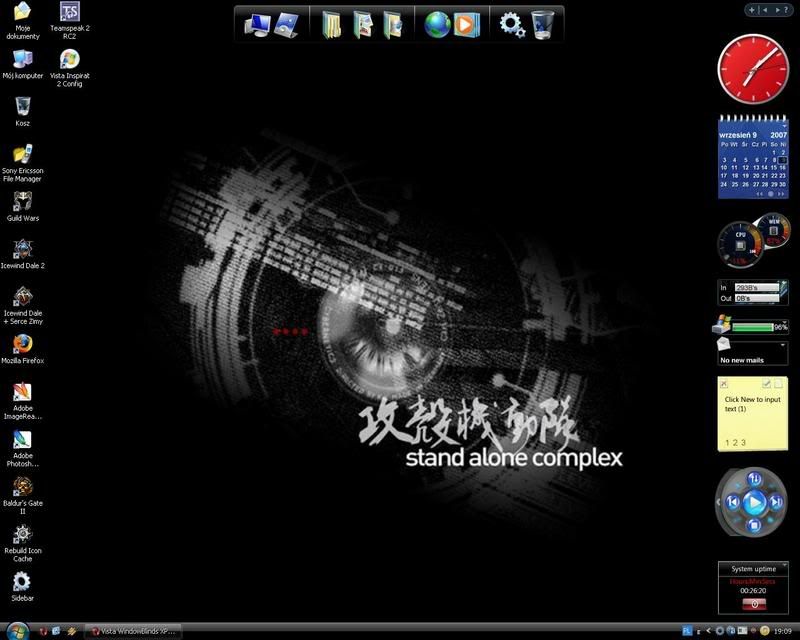
Task: Click the up-down arrows button on media gadget
Action: (x=754, y=479)
